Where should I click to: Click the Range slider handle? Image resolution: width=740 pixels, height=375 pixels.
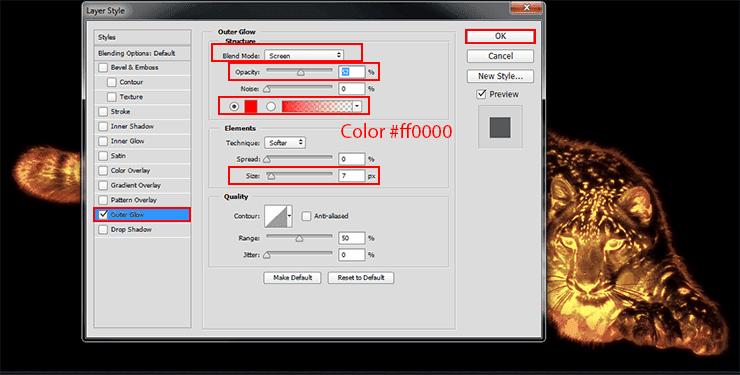tap(299, 239)
